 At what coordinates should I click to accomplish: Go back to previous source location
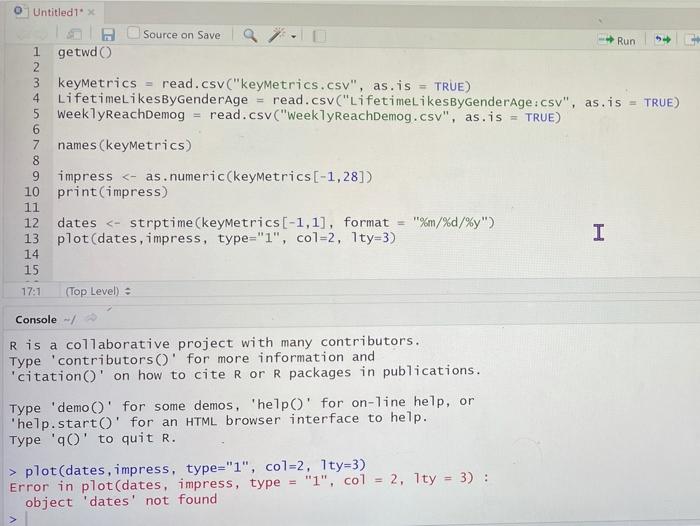point(22,35)
